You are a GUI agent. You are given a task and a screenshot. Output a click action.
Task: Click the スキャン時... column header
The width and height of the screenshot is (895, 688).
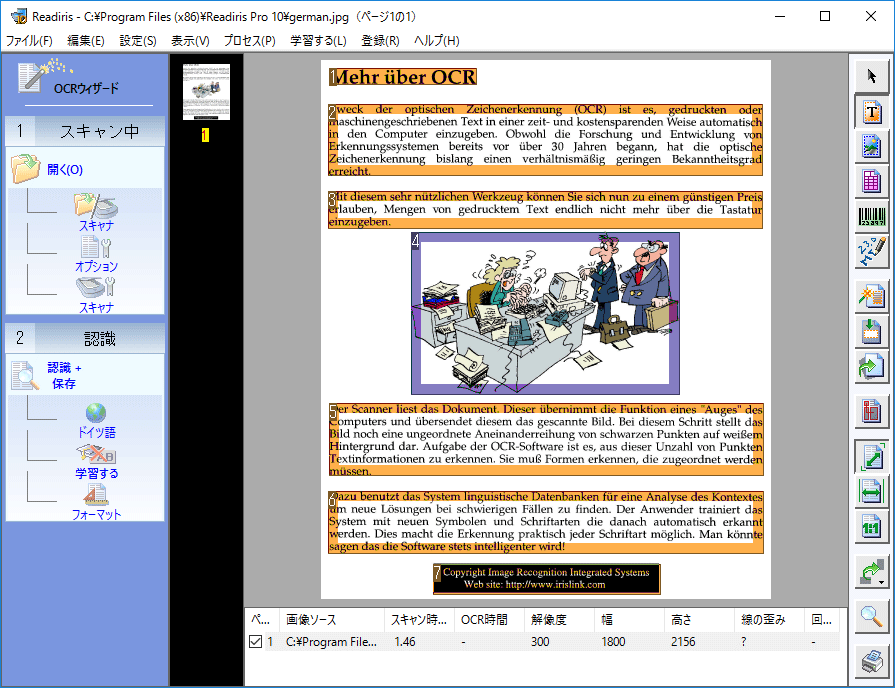(x=418, y=619)
